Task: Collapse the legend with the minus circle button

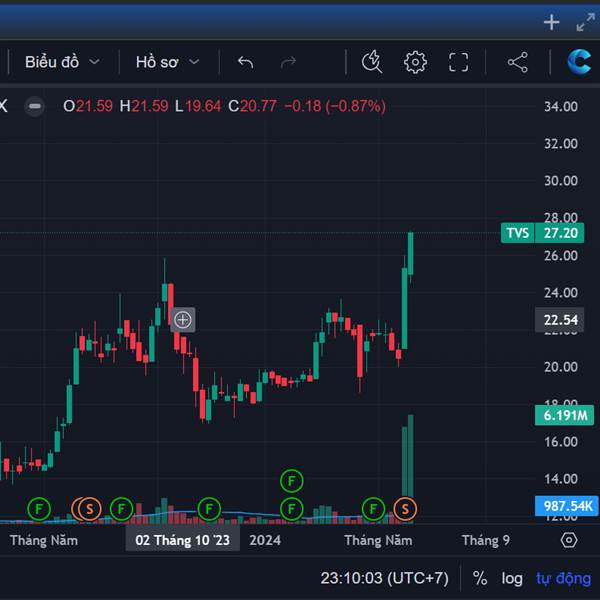Action: 35,106
